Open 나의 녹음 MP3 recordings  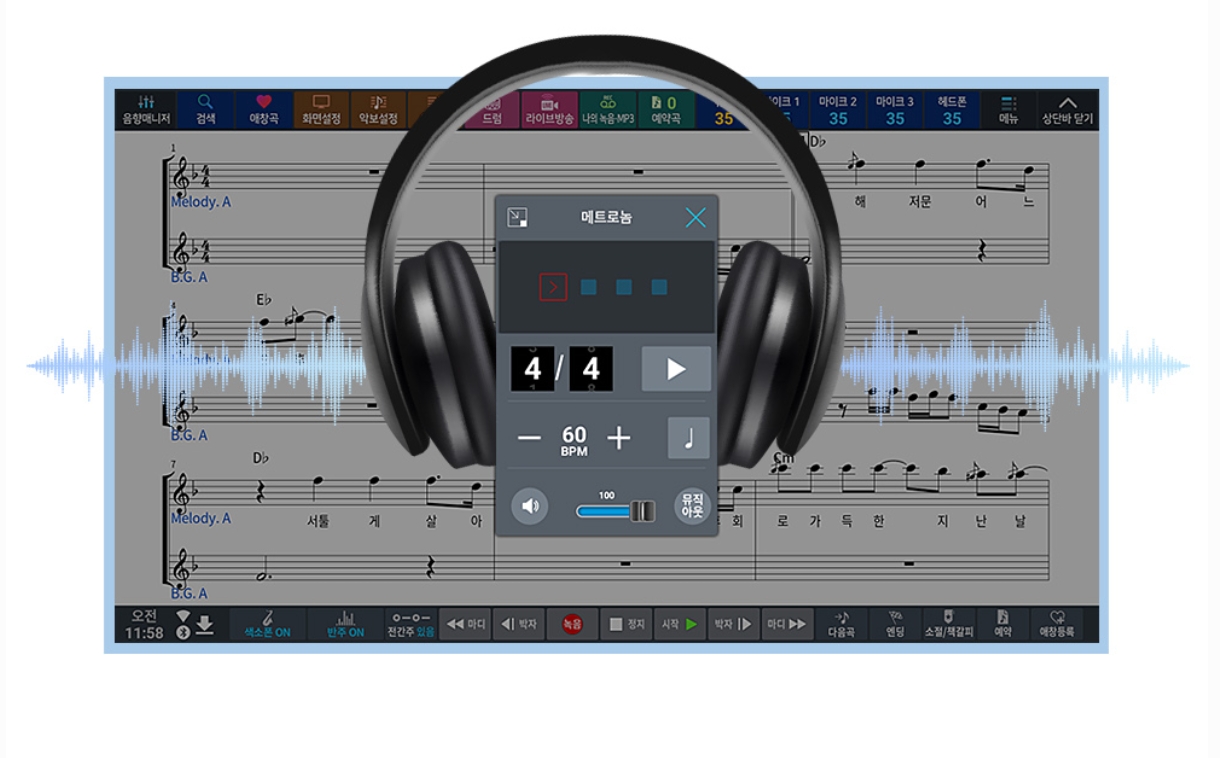607,110
